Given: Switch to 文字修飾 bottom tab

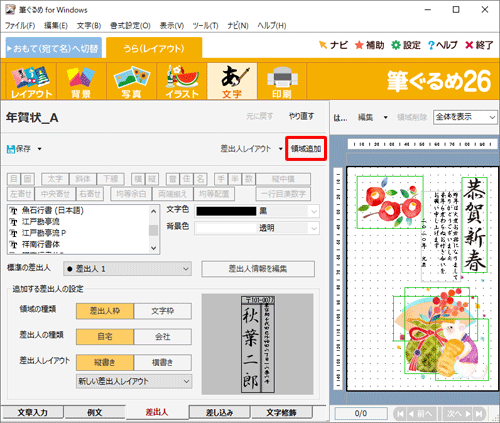Looking at the screenshot, I should pyautogui.click(x=282, y=412).
